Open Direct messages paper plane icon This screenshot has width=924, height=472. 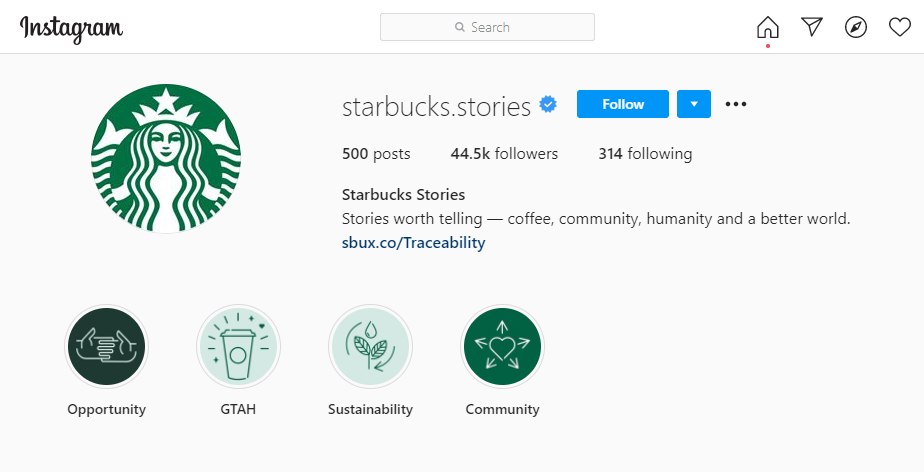click(812, 27)
